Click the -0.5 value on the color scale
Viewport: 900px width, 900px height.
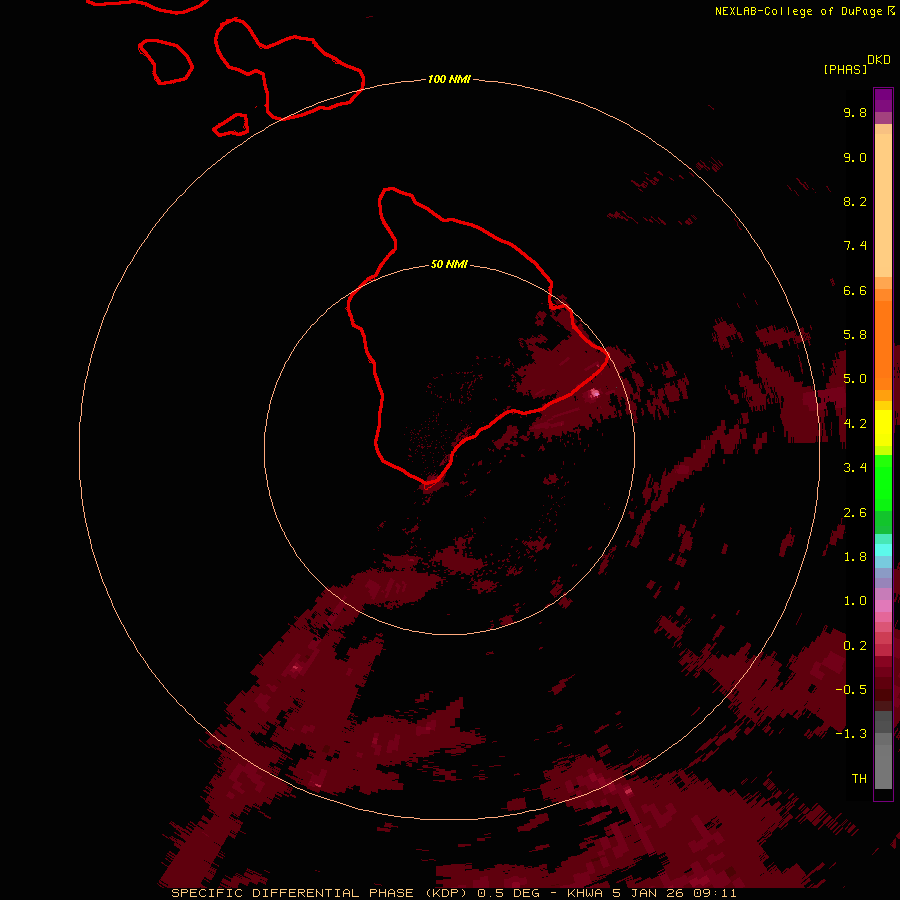pyautogui.click(x=851, y=690)
